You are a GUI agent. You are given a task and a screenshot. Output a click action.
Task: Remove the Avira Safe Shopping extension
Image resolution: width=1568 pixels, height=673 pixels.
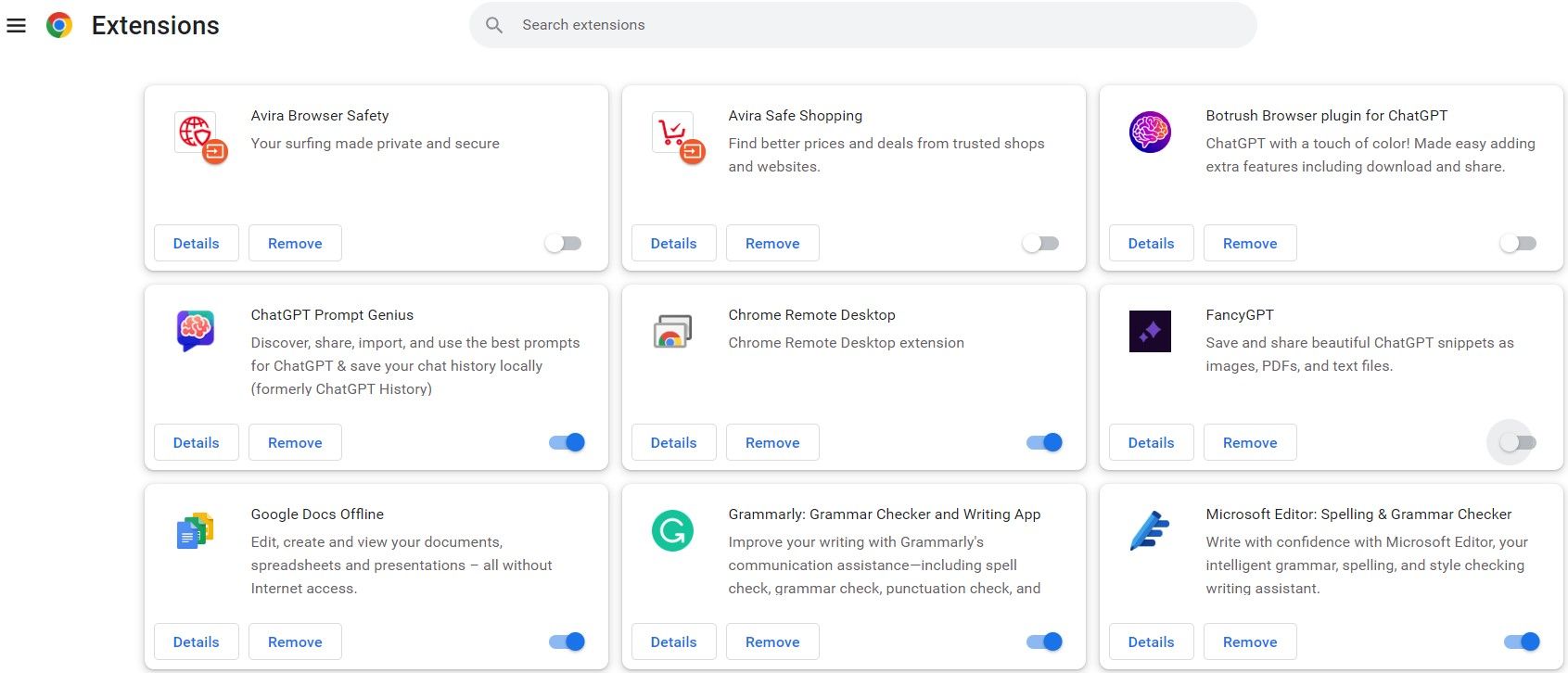[772, 244]
